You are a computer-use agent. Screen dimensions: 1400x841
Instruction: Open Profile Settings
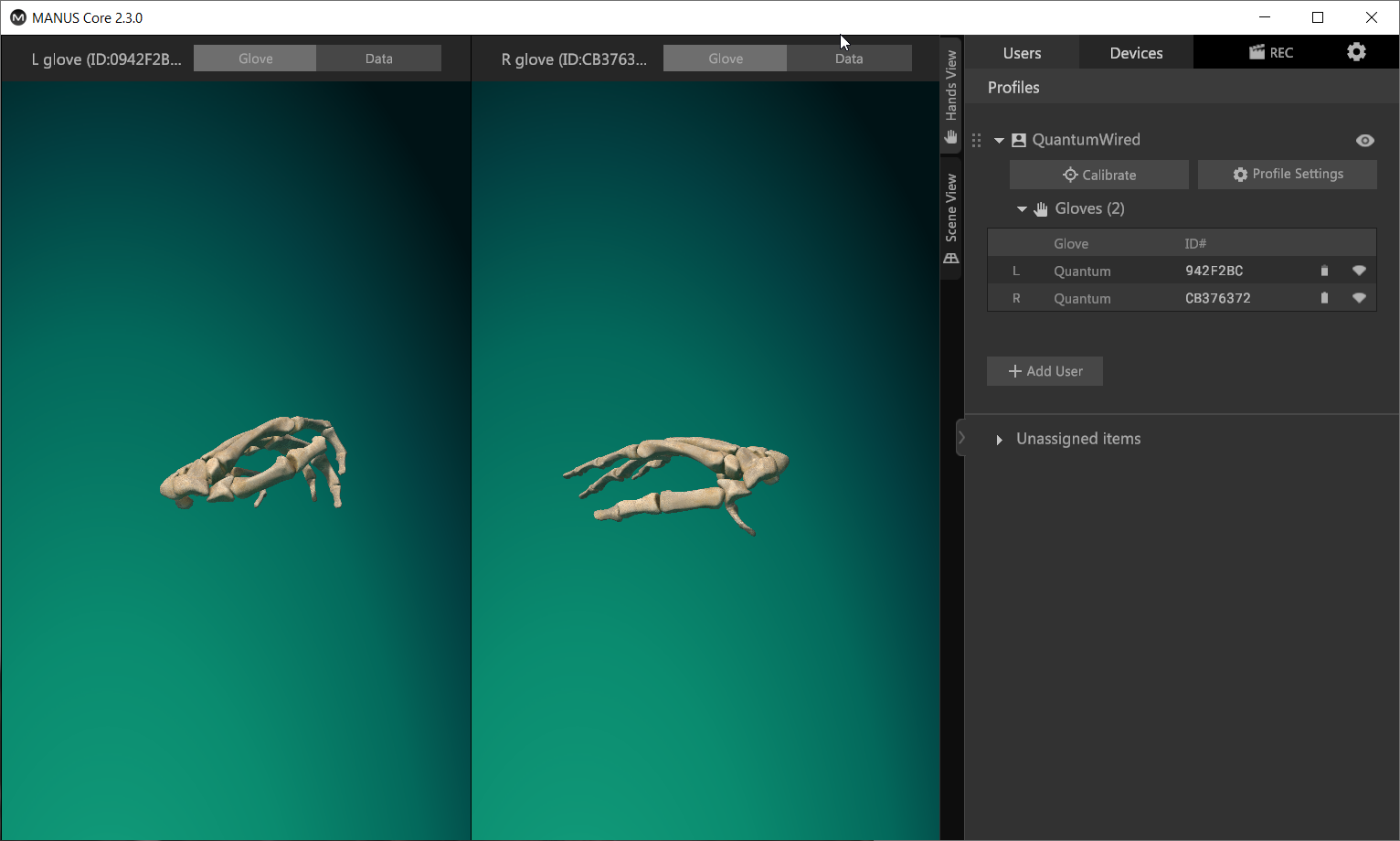(1287, 174)
